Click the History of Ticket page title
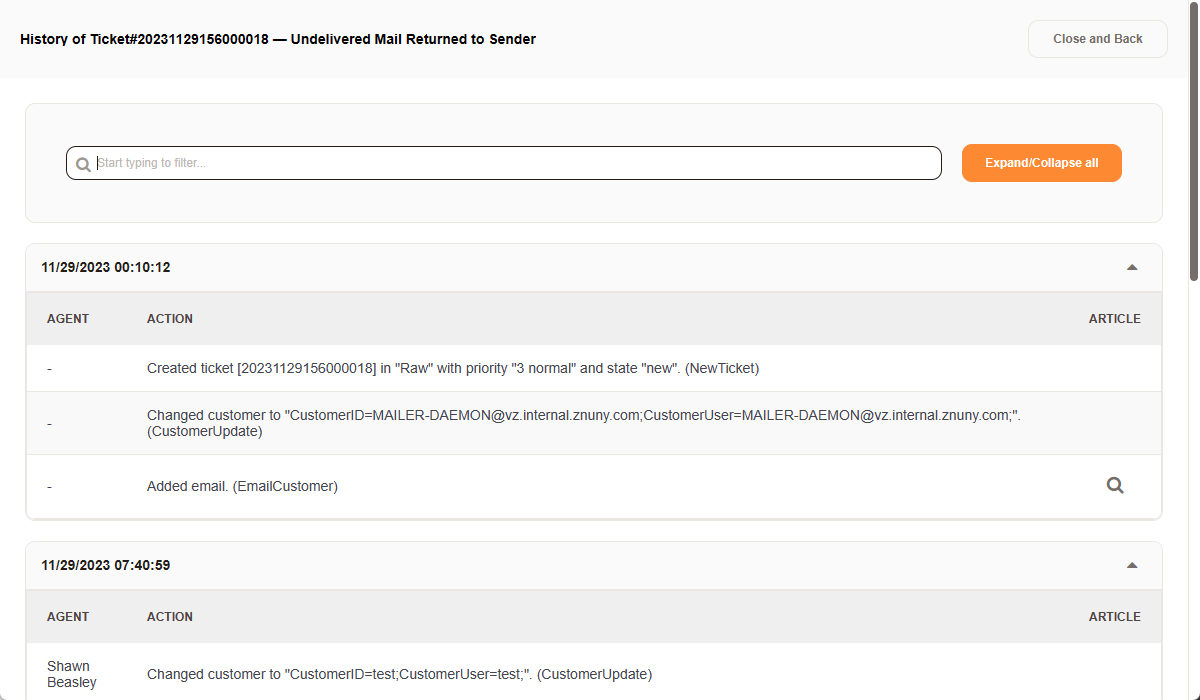 point(278,40)
